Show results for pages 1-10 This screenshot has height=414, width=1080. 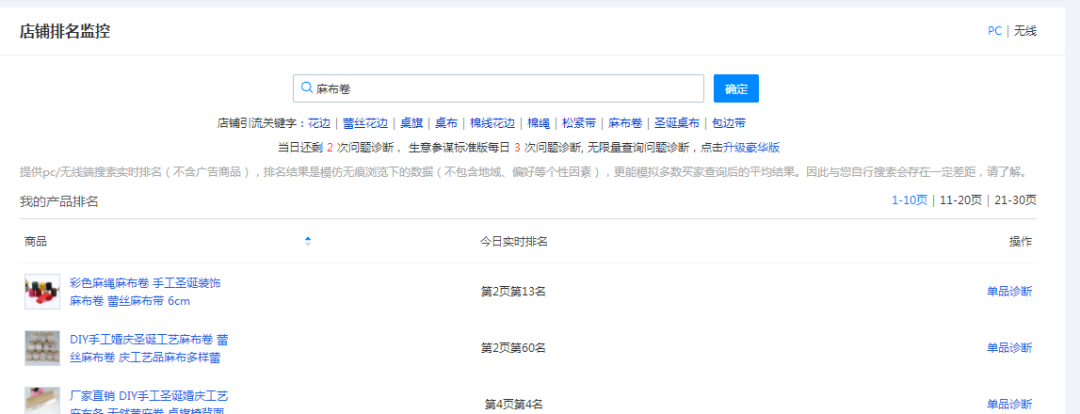909,200
